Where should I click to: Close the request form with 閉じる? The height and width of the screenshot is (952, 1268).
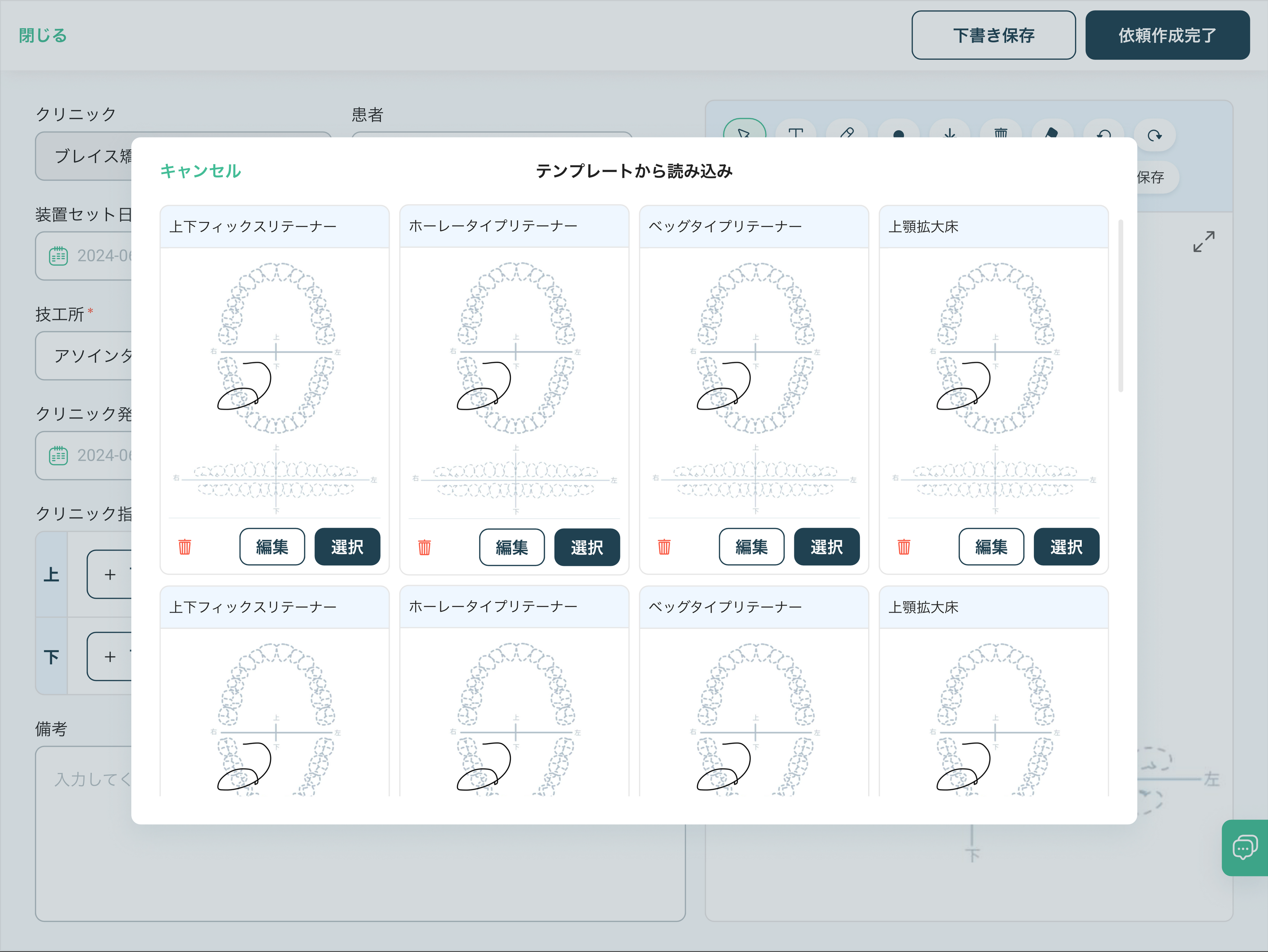[43, 35]
